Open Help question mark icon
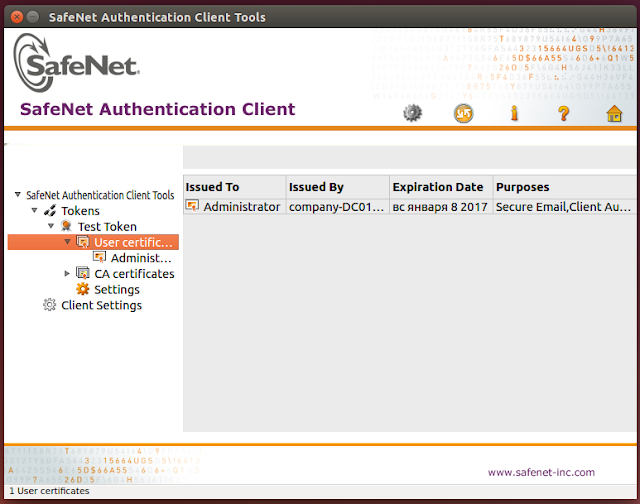 [x=564, y=113]
